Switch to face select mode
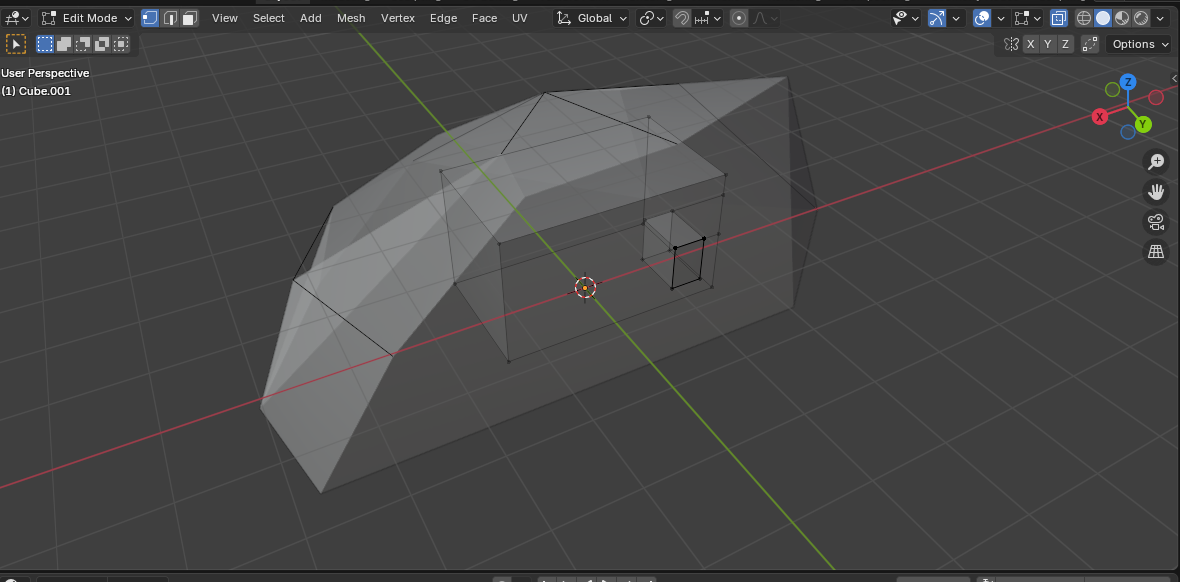Image resolution: width=1180 pixels, height=582 pixels. click(190, 18)
